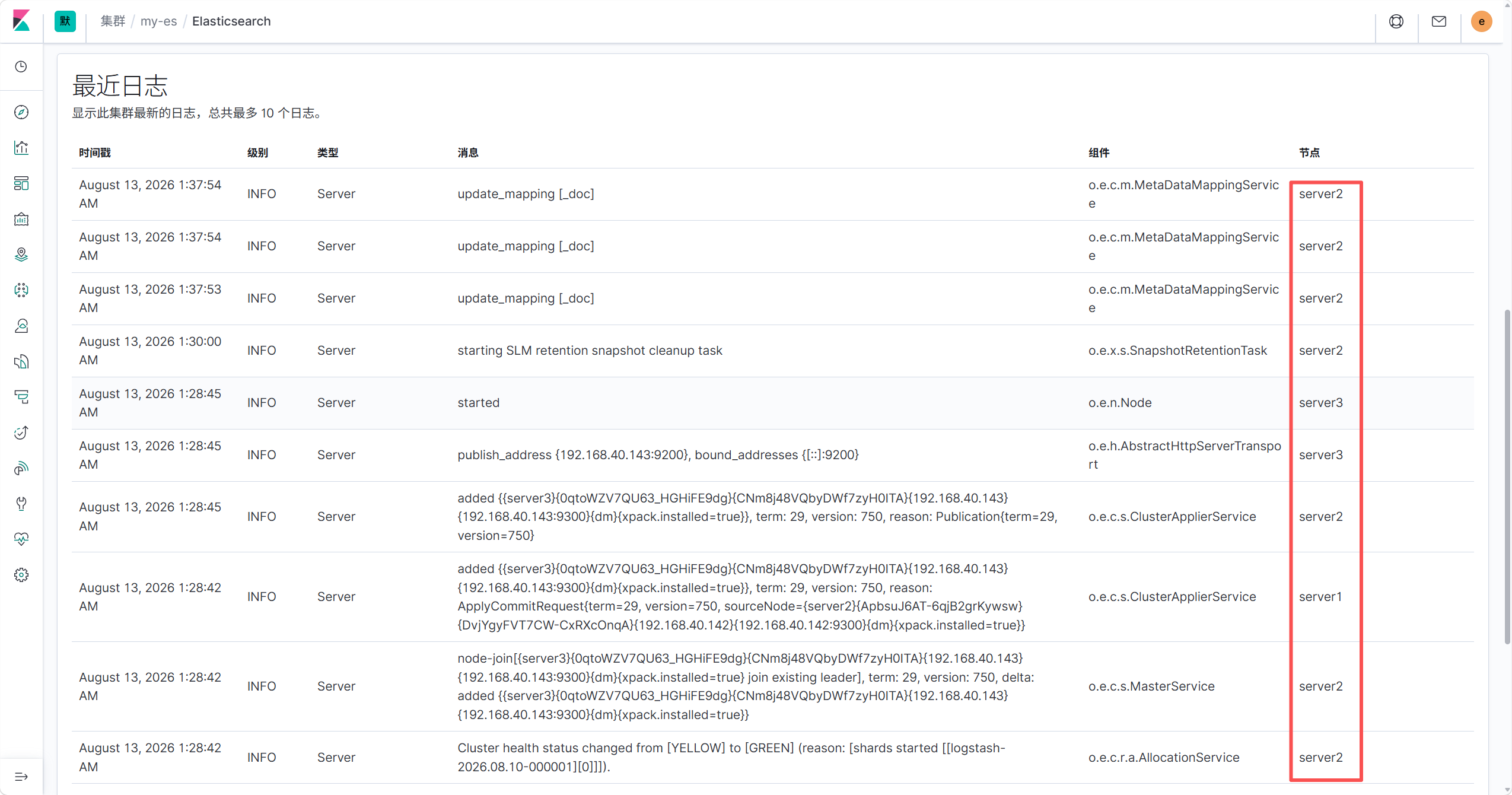Open Visualize chart icon in sidebar
Viewport: 1512px width, 795px height.
(x=21, y=148)
